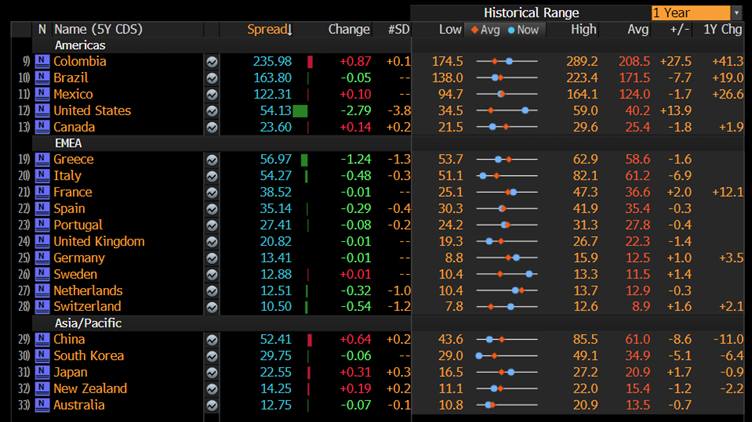Image resolution: width=752 pixels, height=422 pixels.
Task: Click China's spread value 52.41
Action: 276,339
